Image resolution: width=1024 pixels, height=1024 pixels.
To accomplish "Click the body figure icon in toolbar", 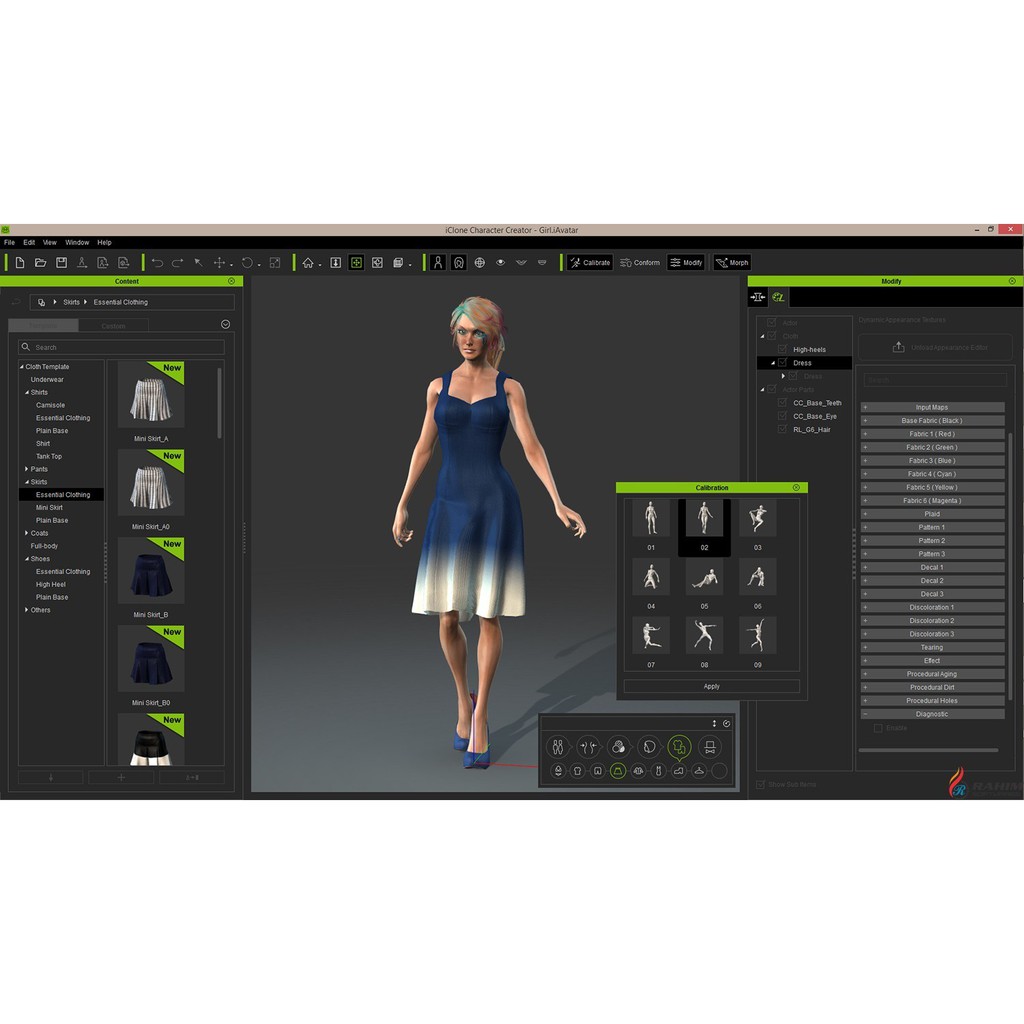I will click(x=438, y=263).
